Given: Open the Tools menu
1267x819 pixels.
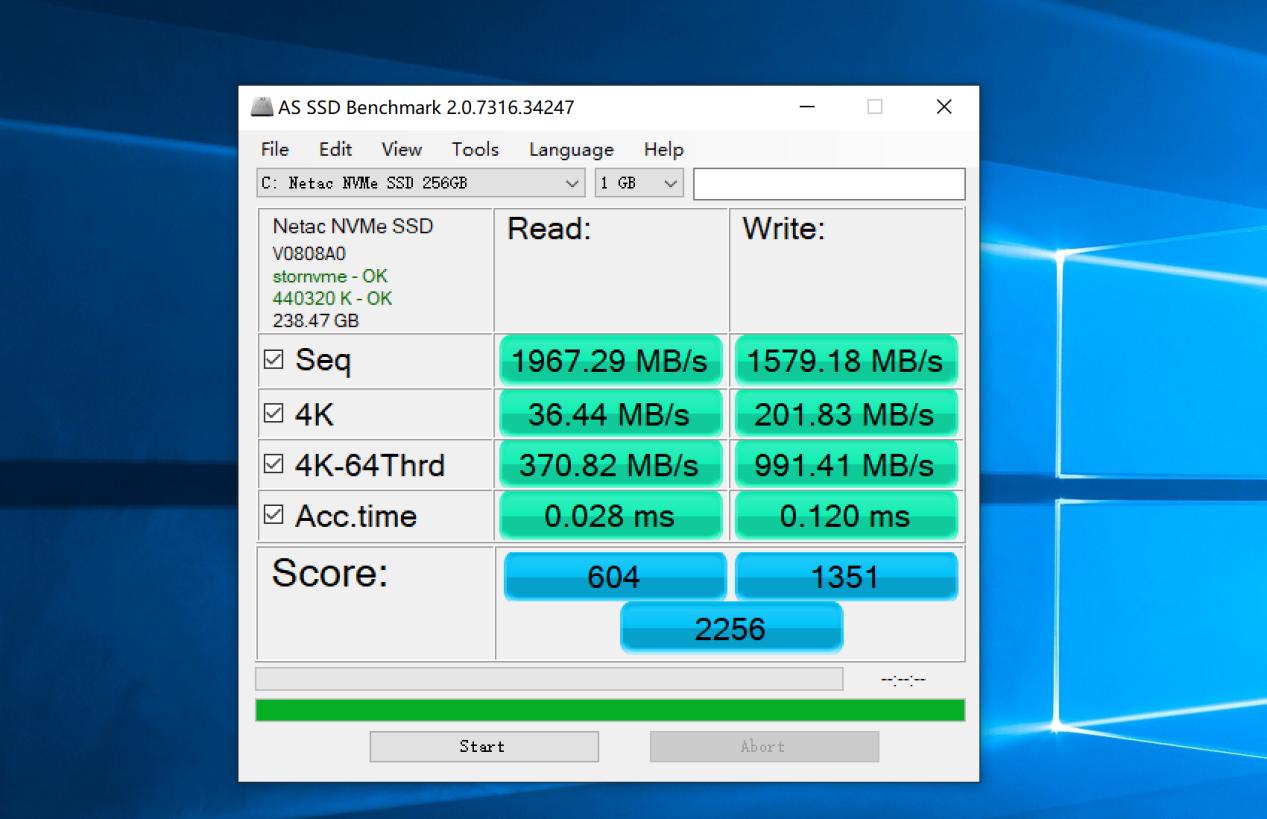Looking at the screenshot, I should coord(473,149).
